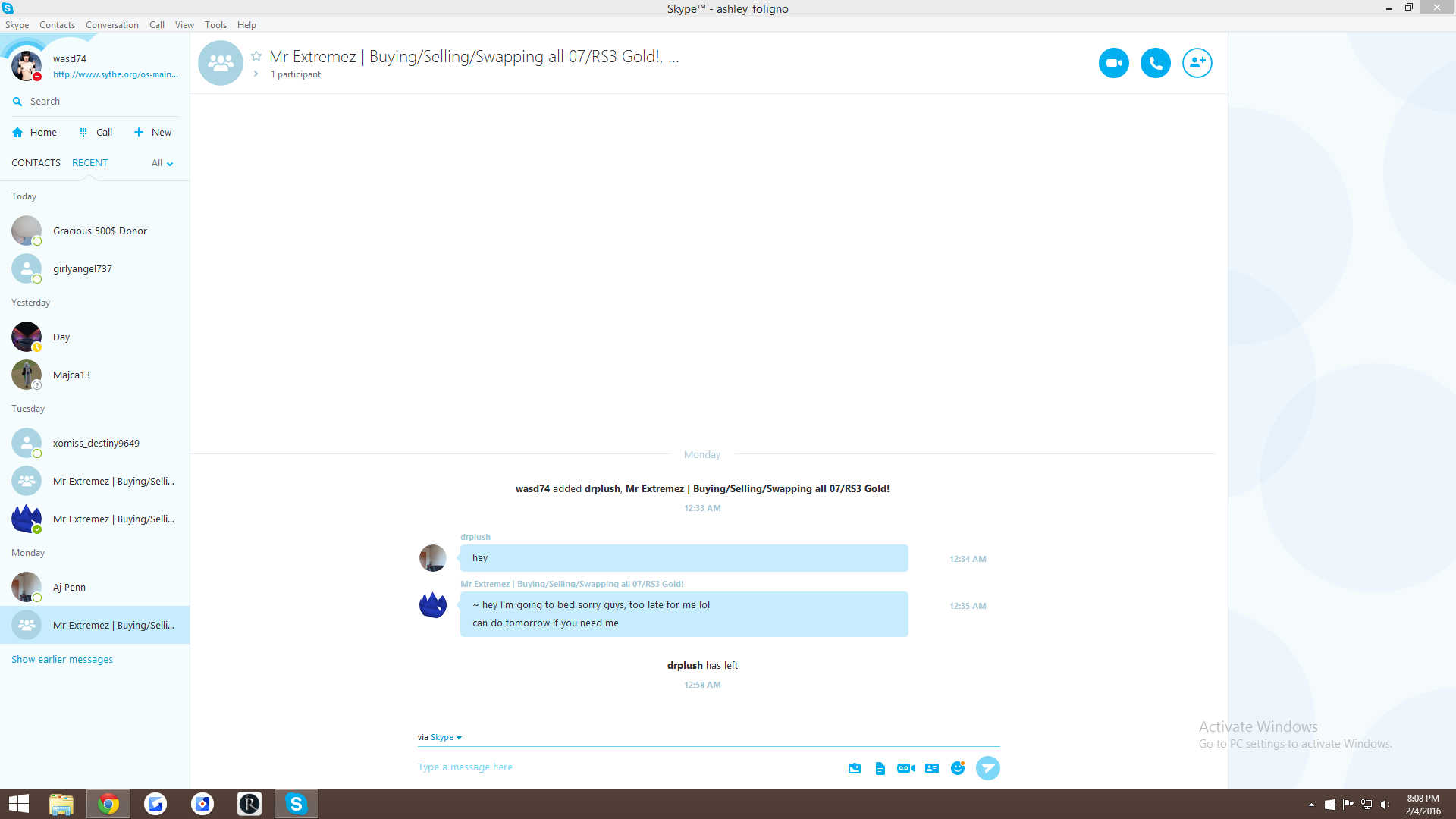1456x819 pixels.
Task: Click the send contacts icon
Action: pyautogui.click(x=932, y=768)
